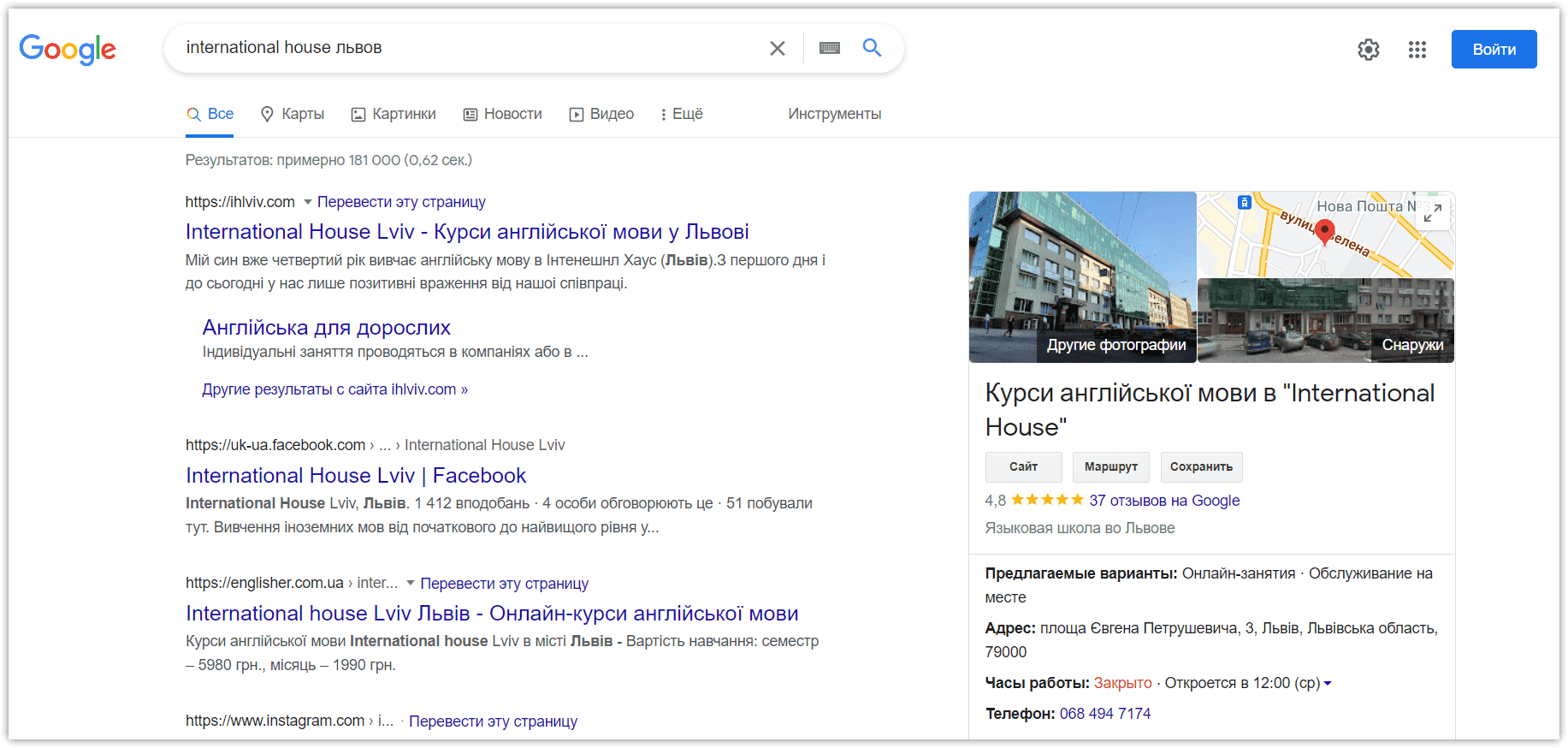Click the Сайт button
This screenshot has width=1568, height=748.
(1023, 467)
